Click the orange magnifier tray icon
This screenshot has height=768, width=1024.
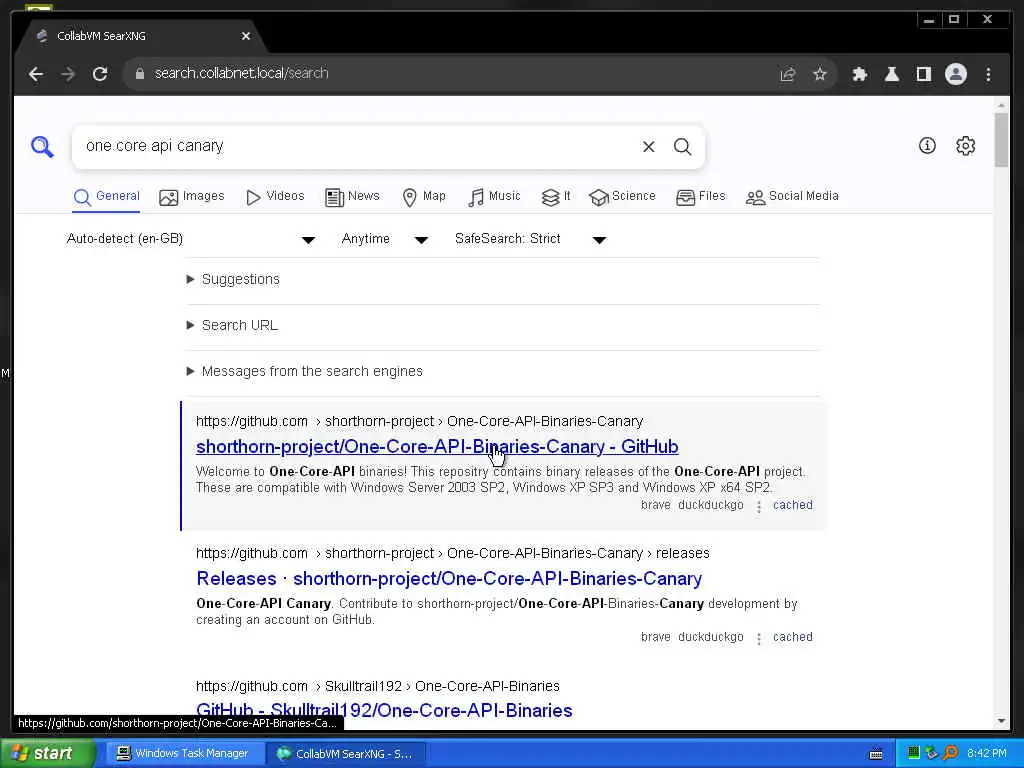point(950,753)
